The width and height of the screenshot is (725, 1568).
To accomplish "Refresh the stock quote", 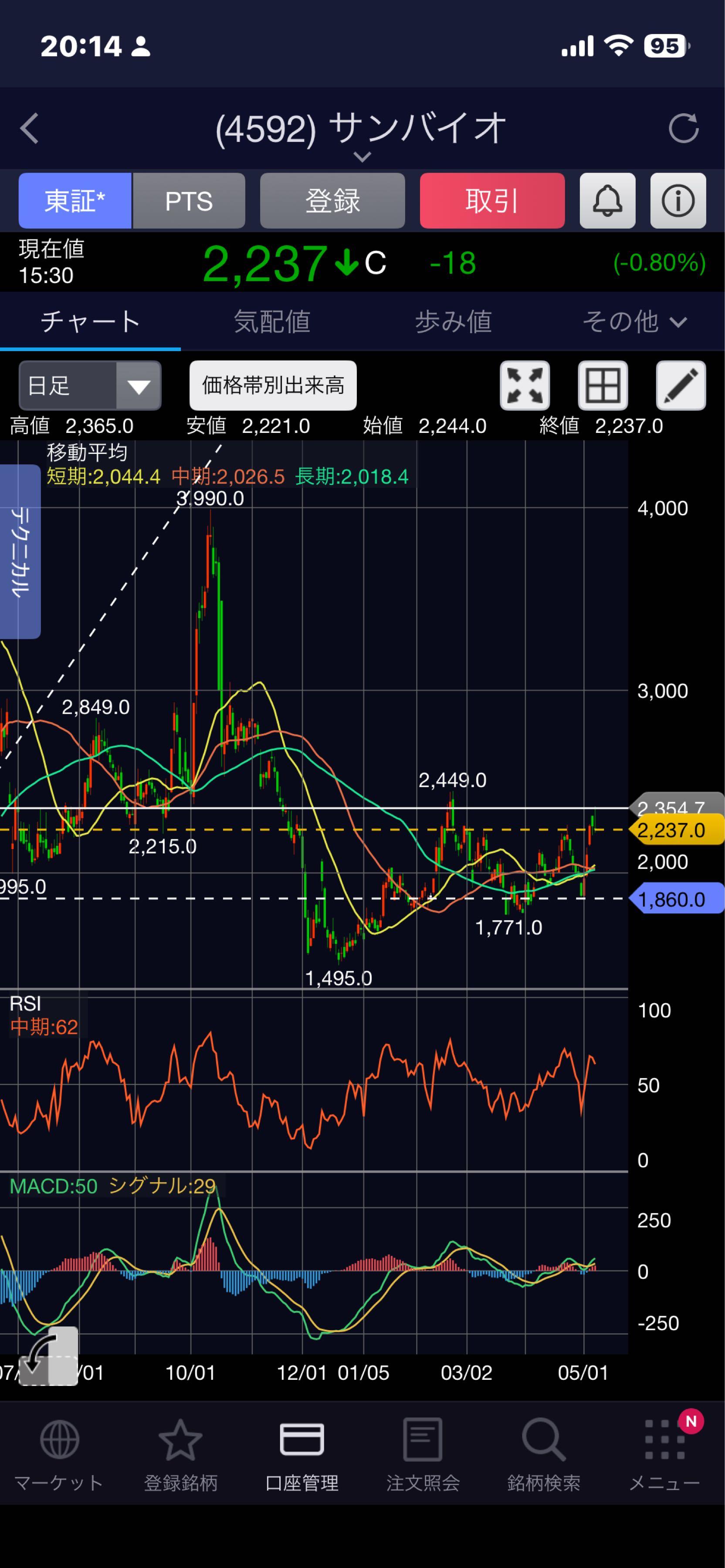I will coord(683,128).
